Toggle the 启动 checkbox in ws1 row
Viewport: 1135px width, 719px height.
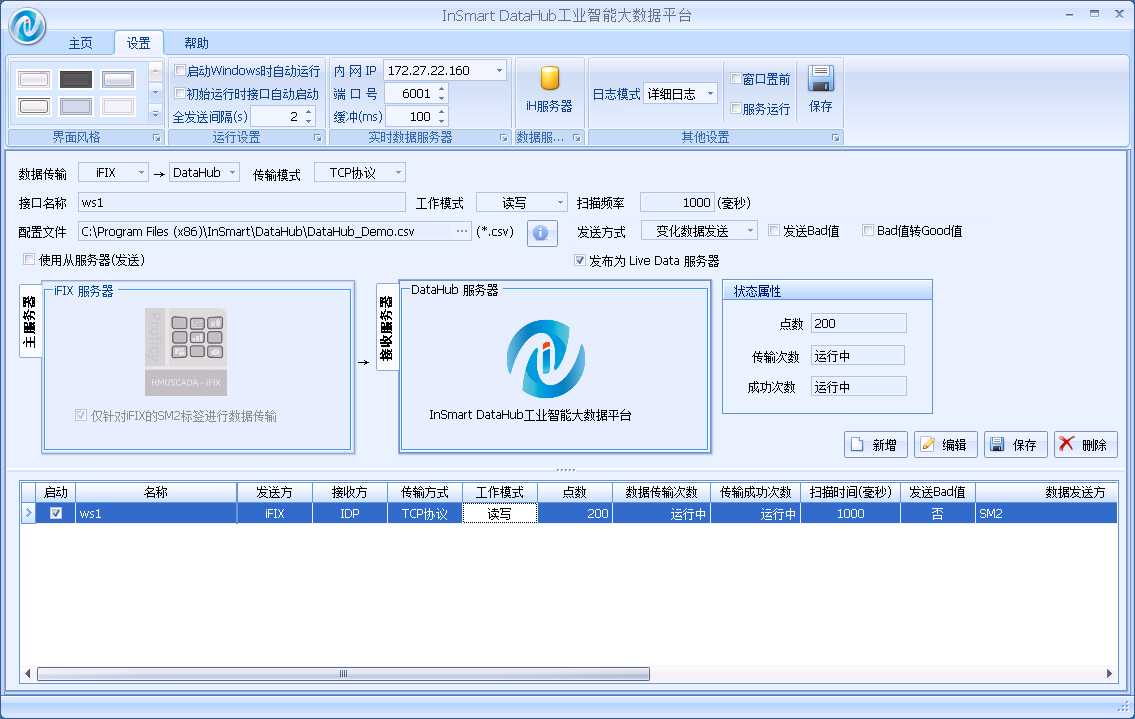click(56, 513)
